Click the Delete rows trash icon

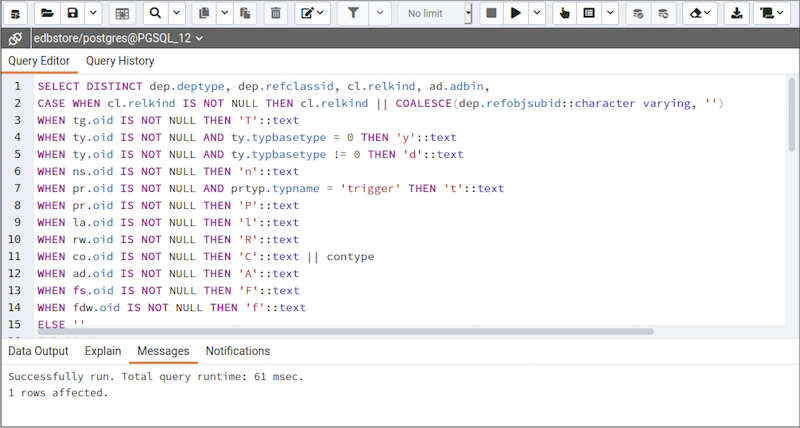point(276,14)
